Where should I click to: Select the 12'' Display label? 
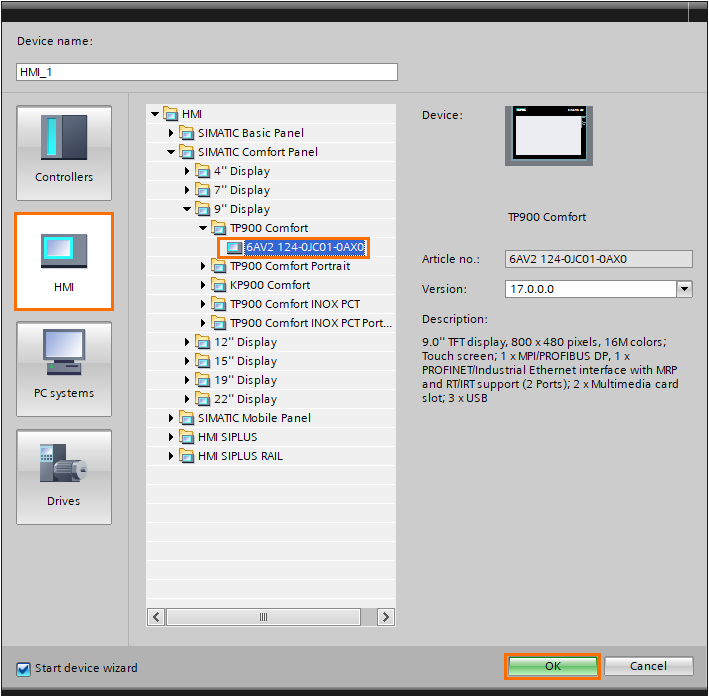245,342
